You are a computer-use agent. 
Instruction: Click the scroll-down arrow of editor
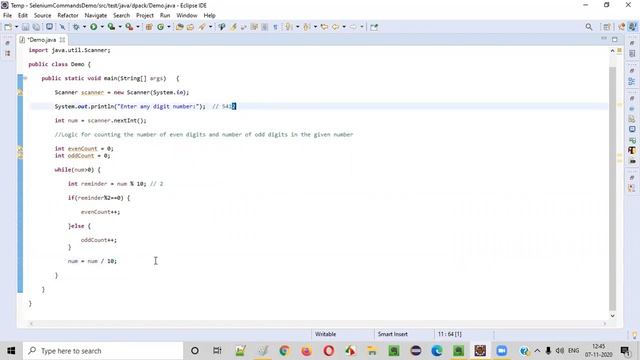pyautogui.click(x=612, y=316)
